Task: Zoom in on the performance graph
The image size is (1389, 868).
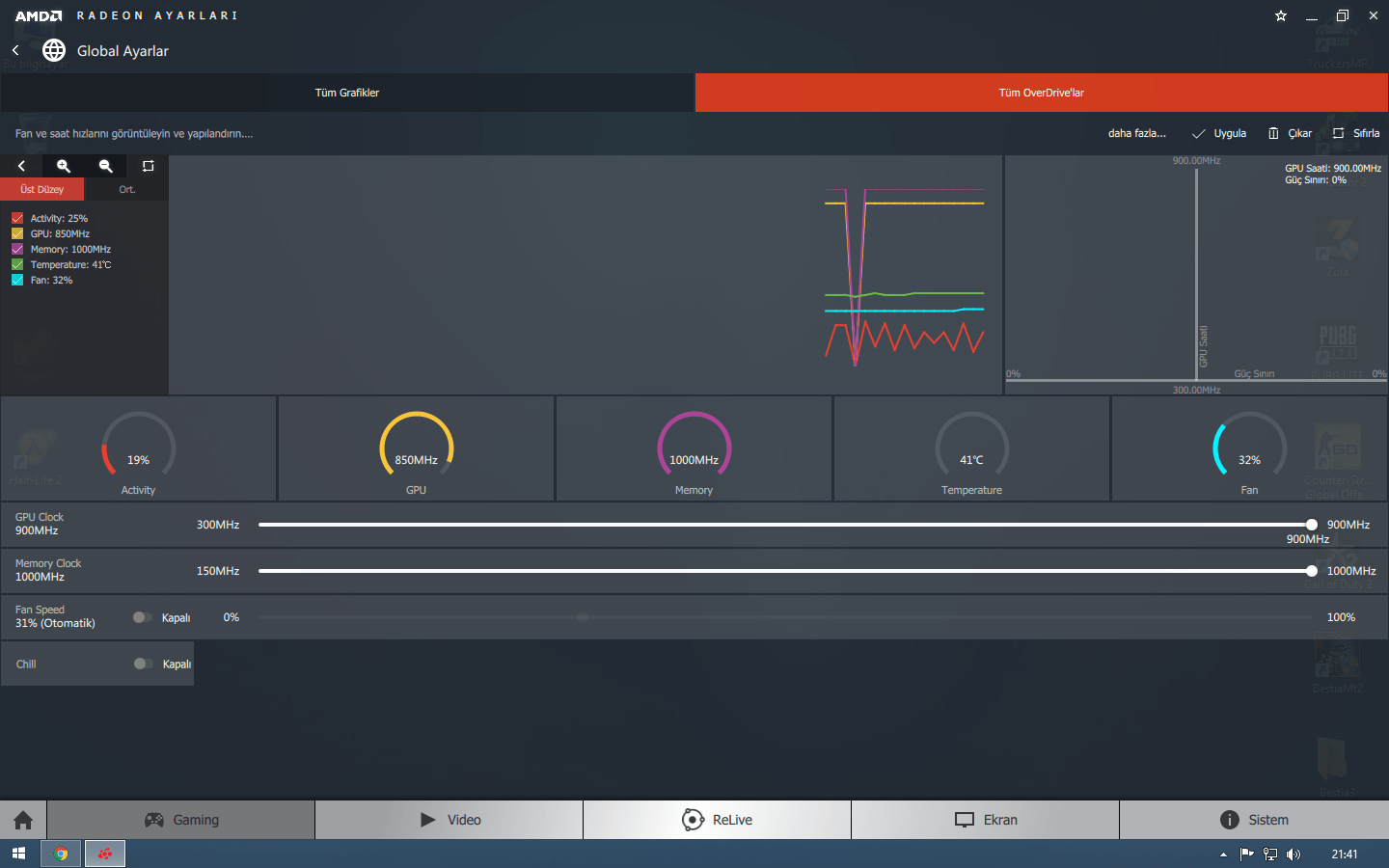Action: 64,166
